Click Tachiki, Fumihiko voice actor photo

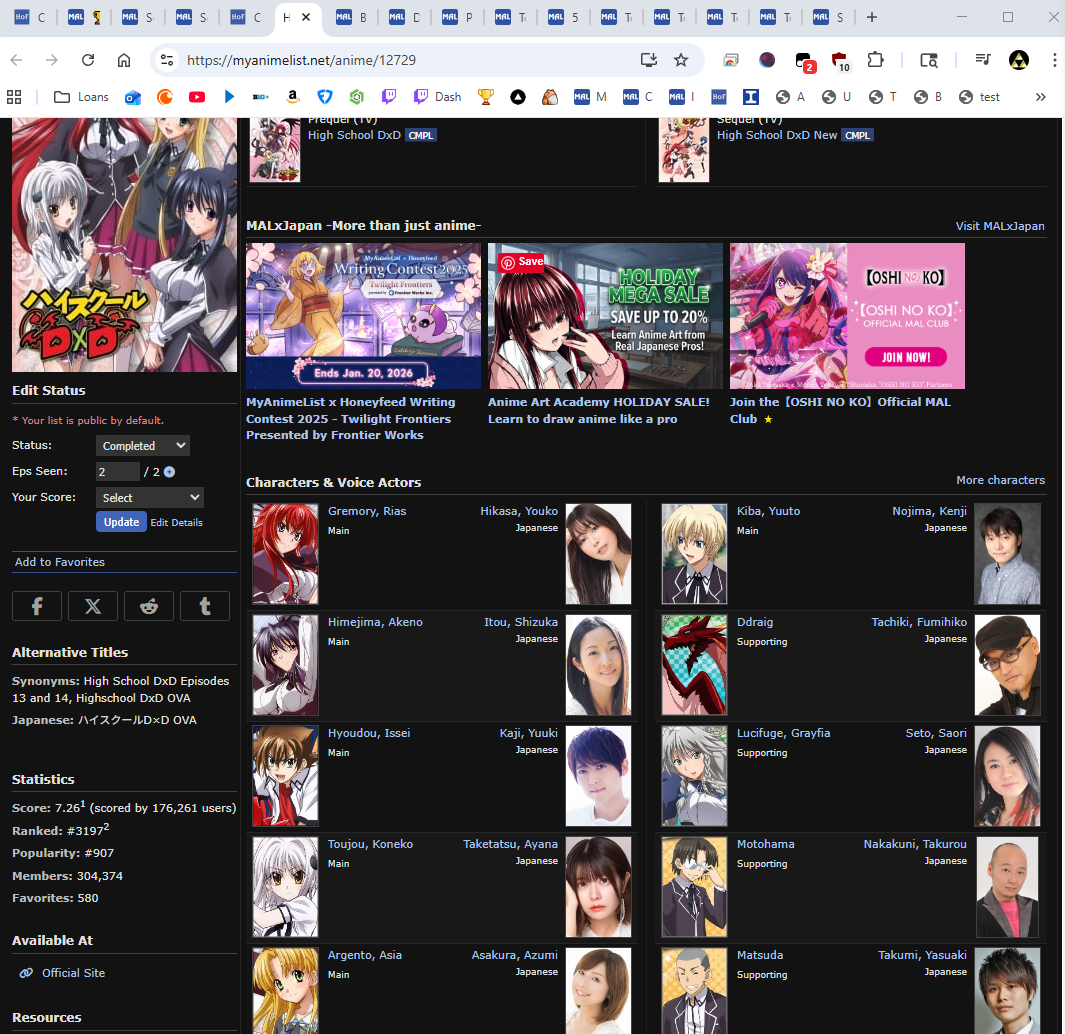1007,665
